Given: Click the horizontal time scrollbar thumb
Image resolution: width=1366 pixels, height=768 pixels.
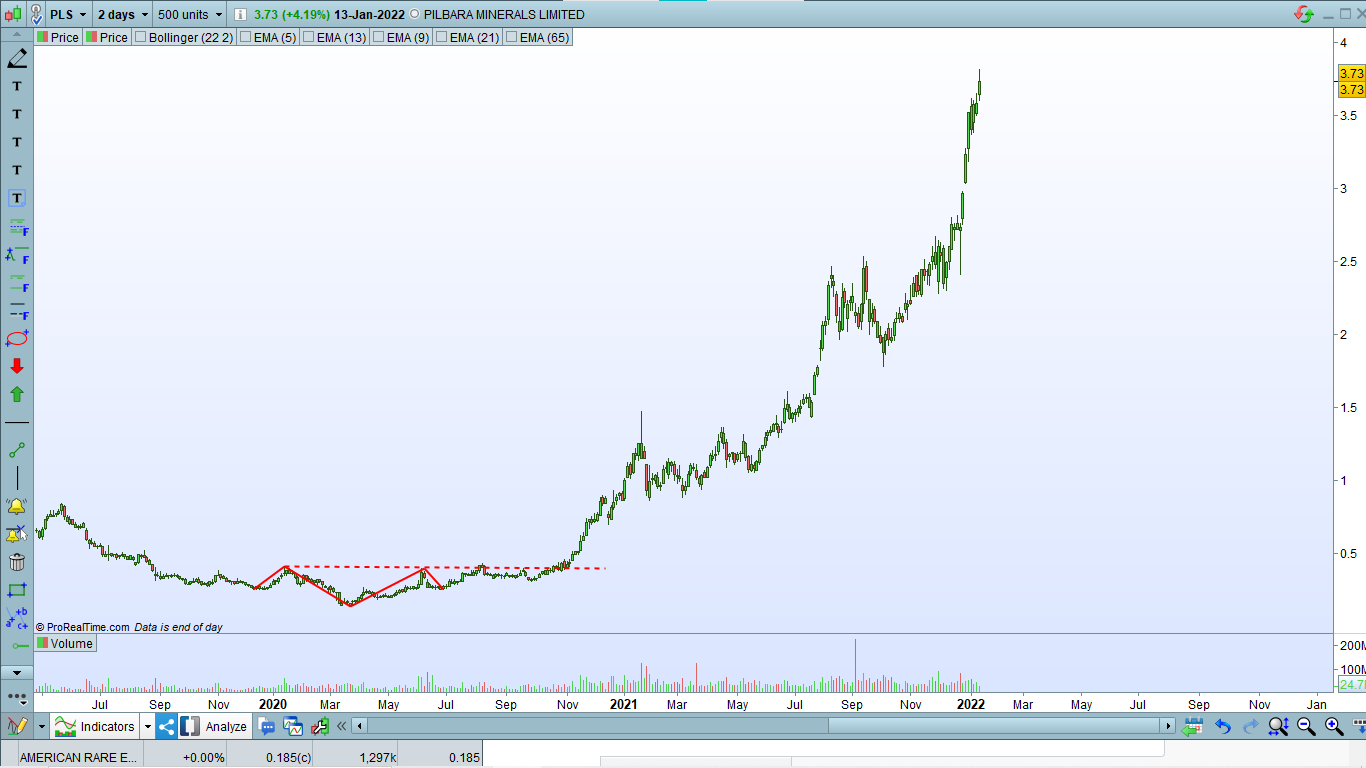Looking at the screenshot, I should click(996, 726).
